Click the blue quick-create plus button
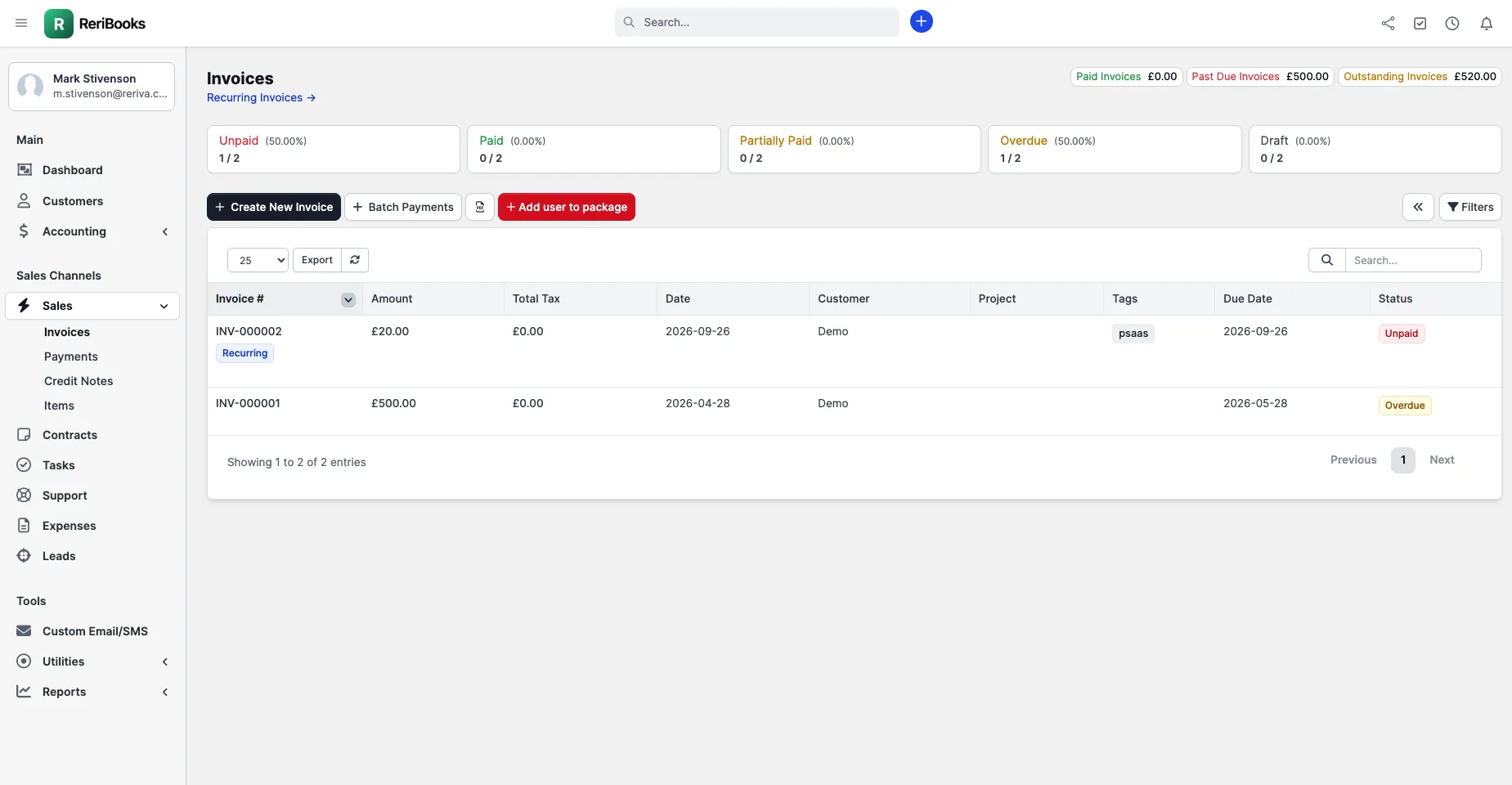 pyautogui.click(x=921, y=22)
